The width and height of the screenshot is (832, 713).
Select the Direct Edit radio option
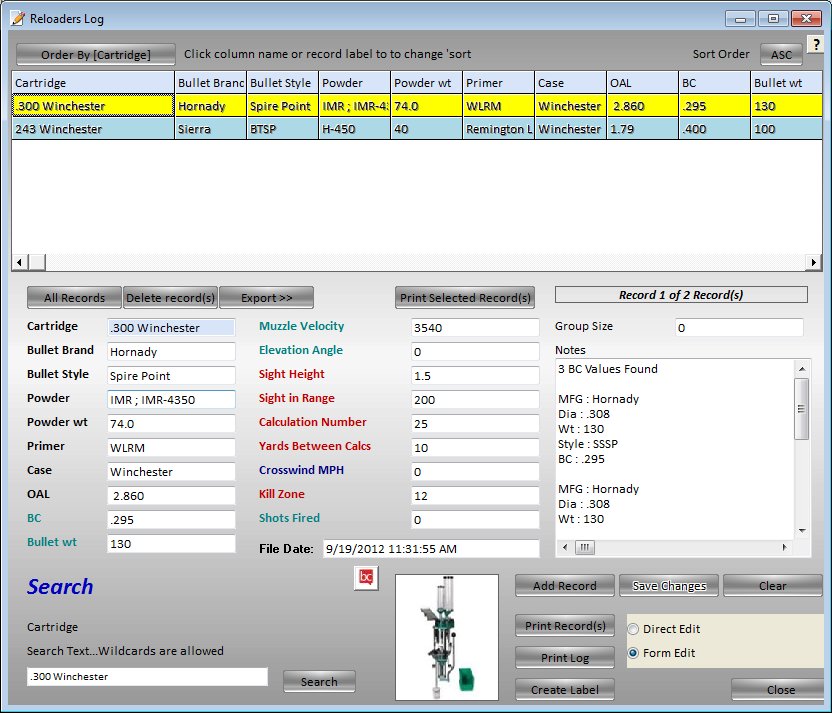pyautogui.click(x=633, y=629)
